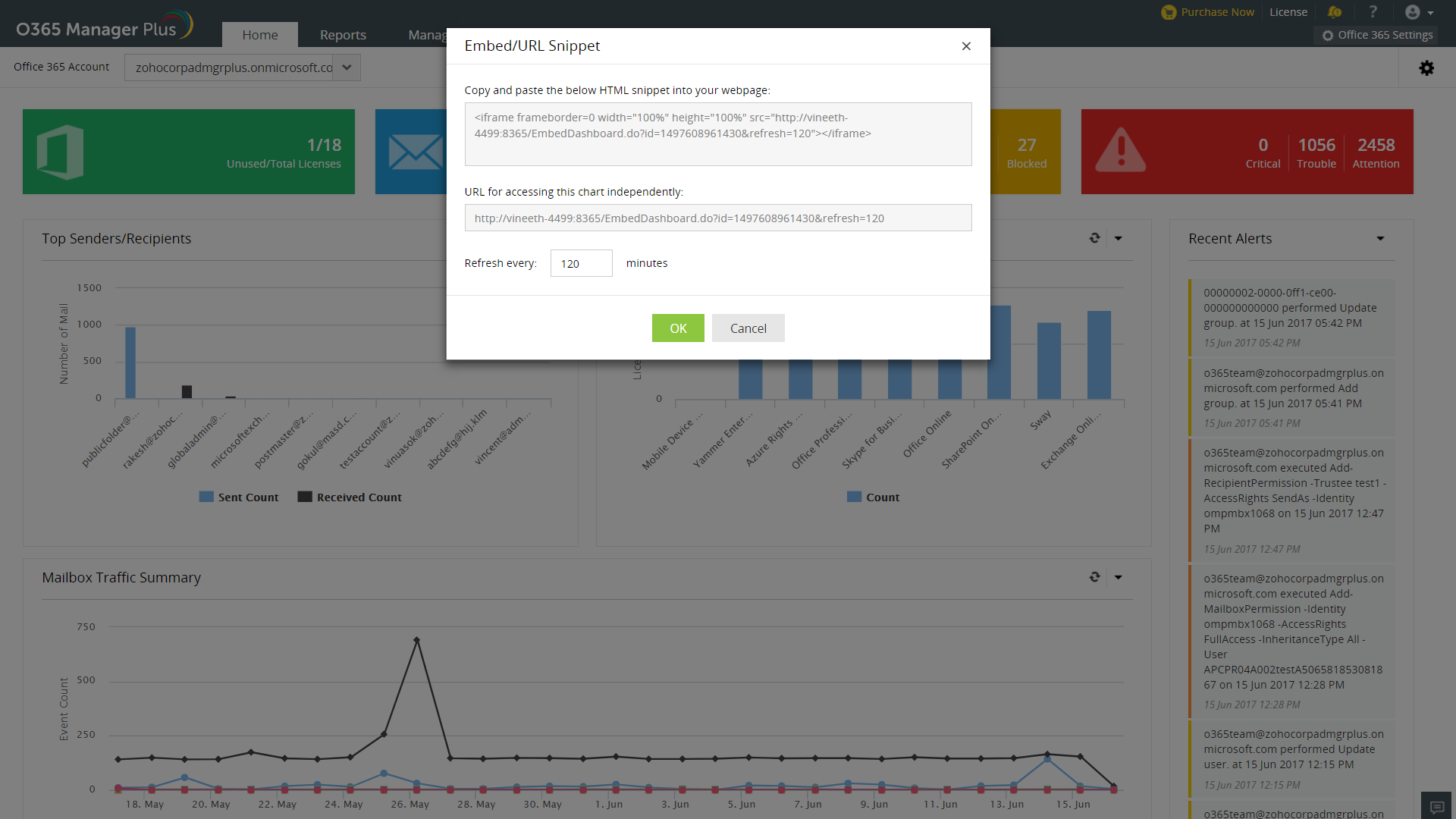Click the red warning alert triangle icon

1120,150
